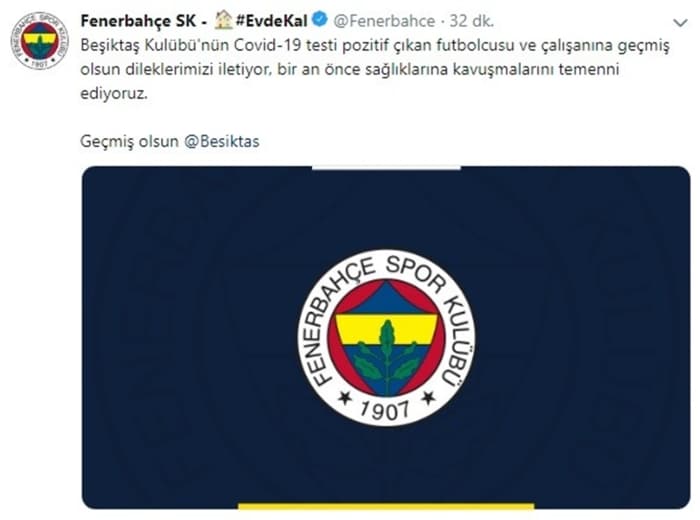Click the Geçmiş olsun text line
700x520 pixels.
170,141
